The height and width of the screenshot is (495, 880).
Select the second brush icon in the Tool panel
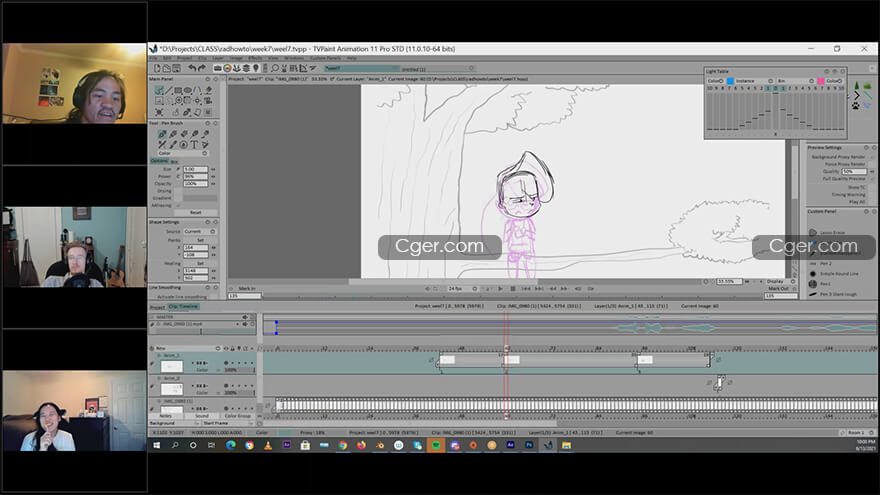click(x=173, y=134)
